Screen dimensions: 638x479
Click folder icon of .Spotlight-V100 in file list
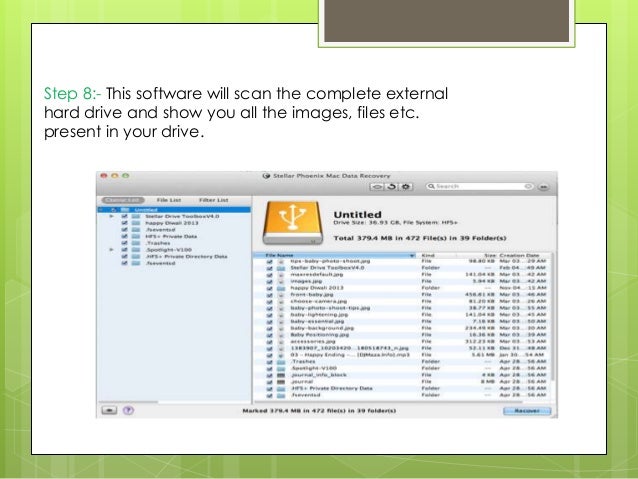[281, 368]
